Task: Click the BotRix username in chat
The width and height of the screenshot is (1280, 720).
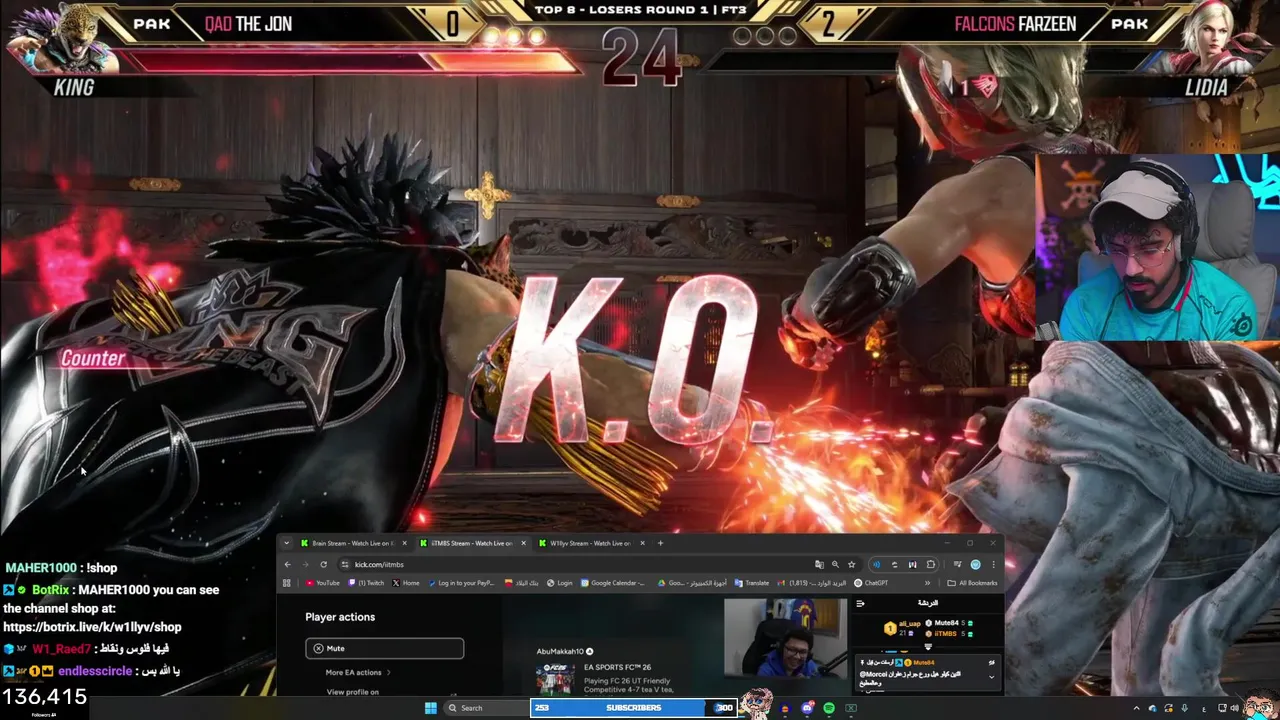Action: point(50,590)
